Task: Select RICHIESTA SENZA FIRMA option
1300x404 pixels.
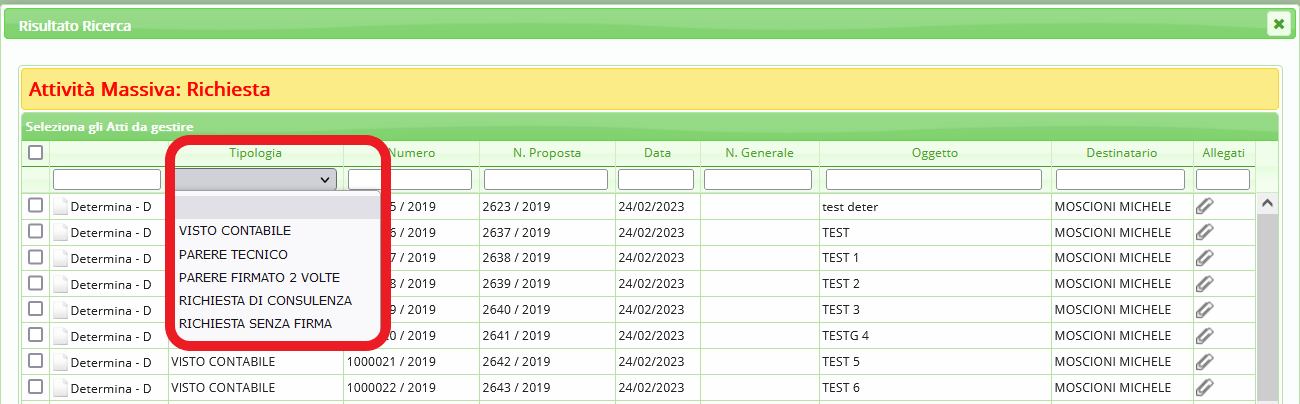Action: tap(255, 324)
